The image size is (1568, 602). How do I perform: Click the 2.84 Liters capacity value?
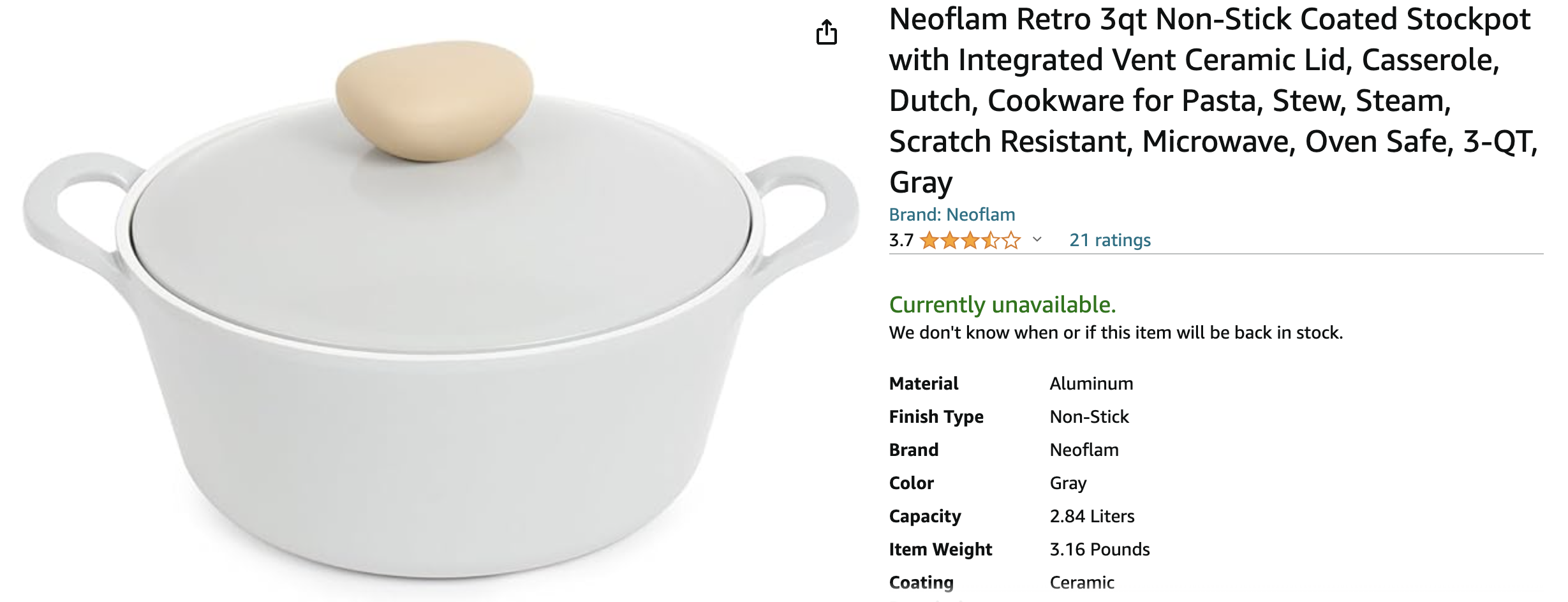[1091, 517]
